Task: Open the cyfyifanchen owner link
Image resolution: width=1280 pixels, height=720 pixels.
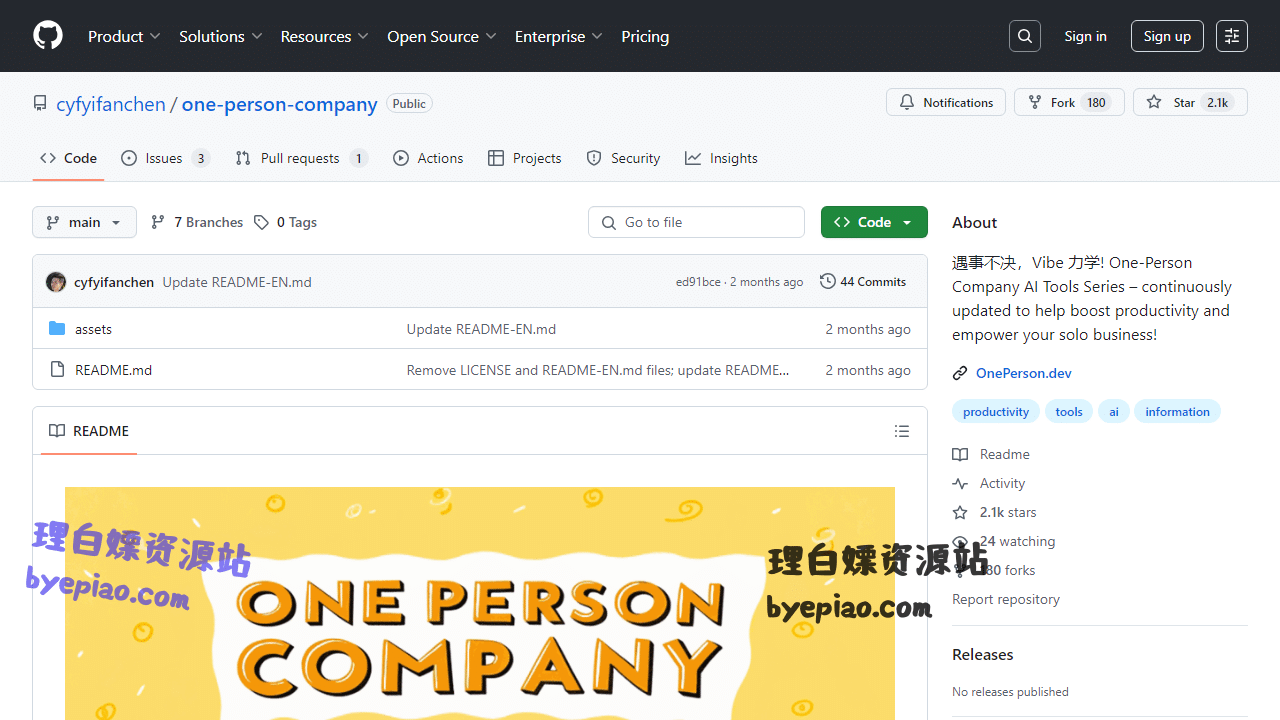Action: (x=111, y=104)
